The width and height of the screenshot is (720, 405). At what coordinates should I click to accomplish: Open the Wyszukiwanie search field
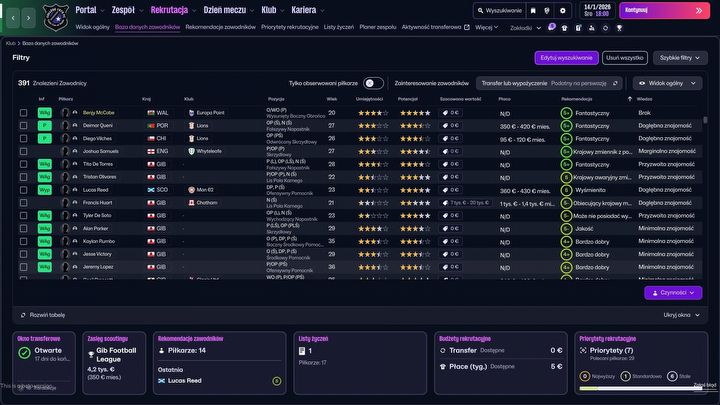coord(498,11)
